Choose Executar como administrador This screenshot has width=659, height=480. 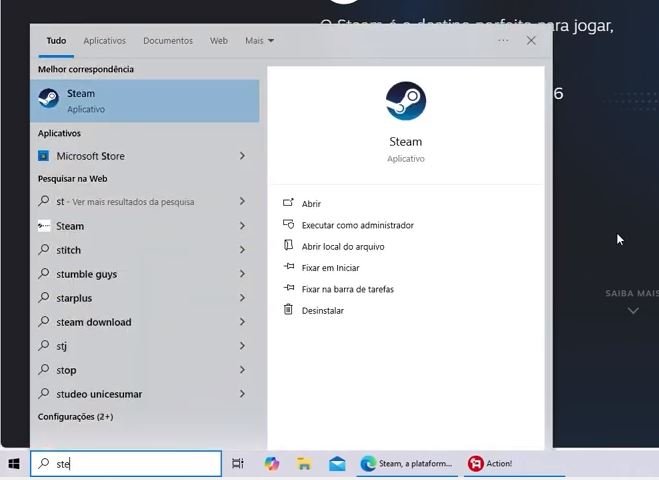point(358,225)
